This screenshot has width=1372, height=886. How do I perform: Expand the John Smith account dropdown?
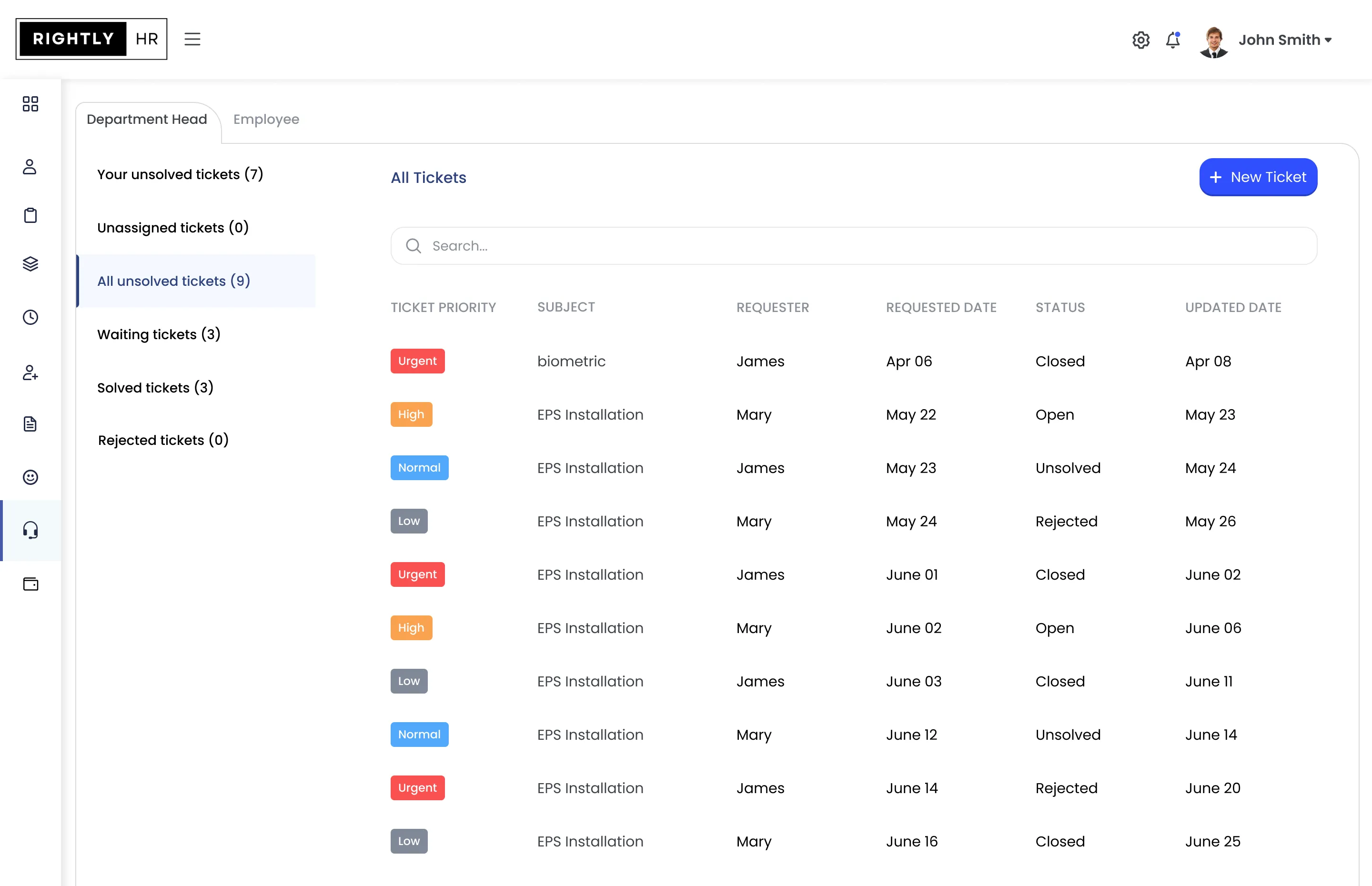click(x=1285, y=40)
